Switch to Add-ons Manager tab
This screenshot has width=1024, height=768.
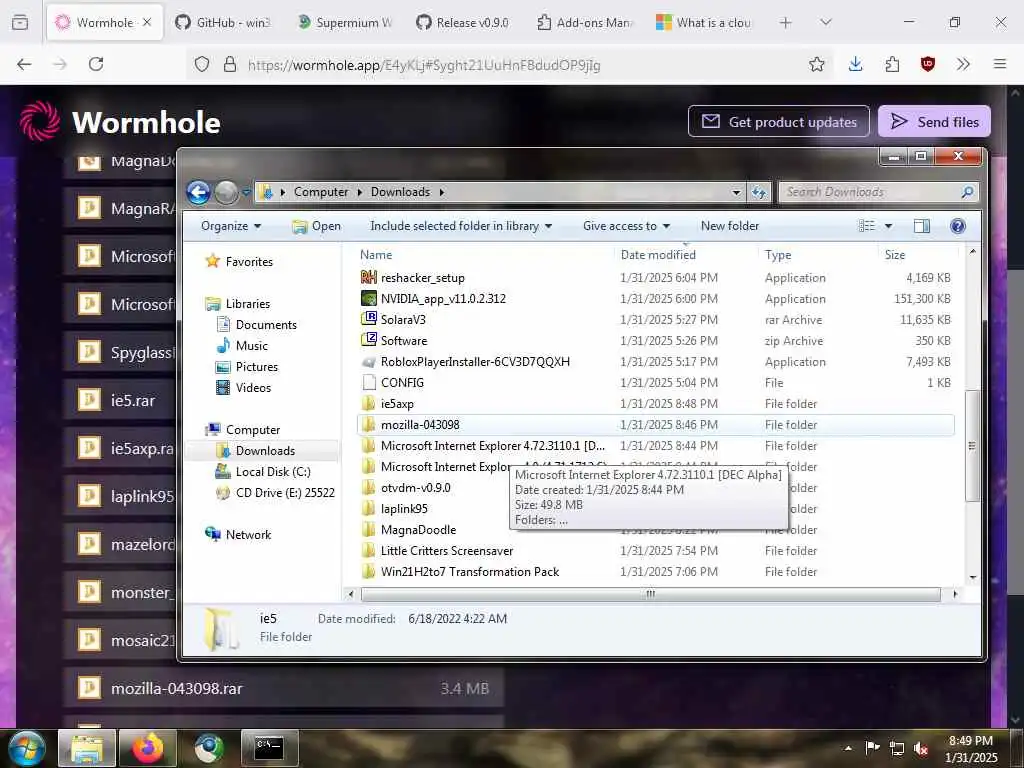click(x=585, y=22)
